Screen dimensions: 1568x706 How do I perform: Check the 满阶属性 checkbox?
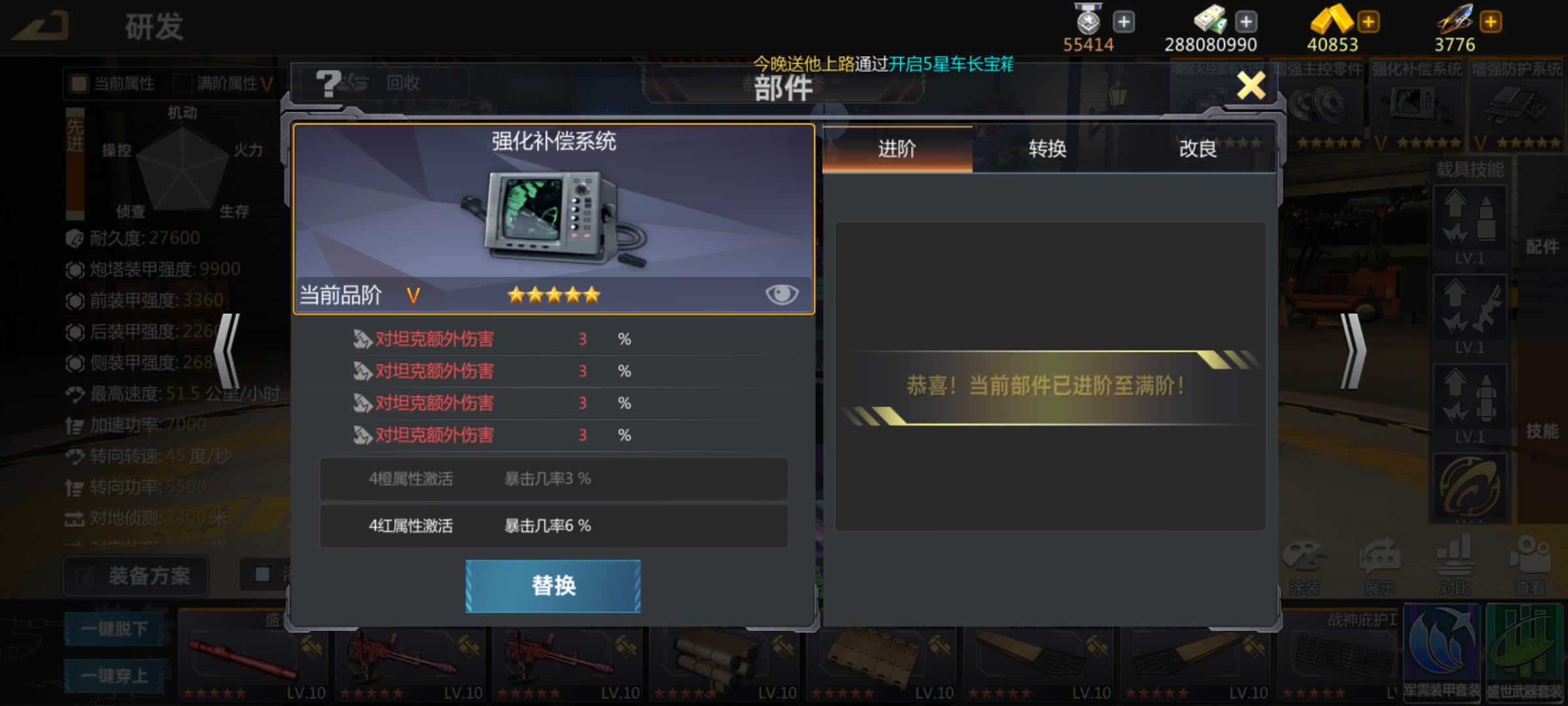click(182, 84)
